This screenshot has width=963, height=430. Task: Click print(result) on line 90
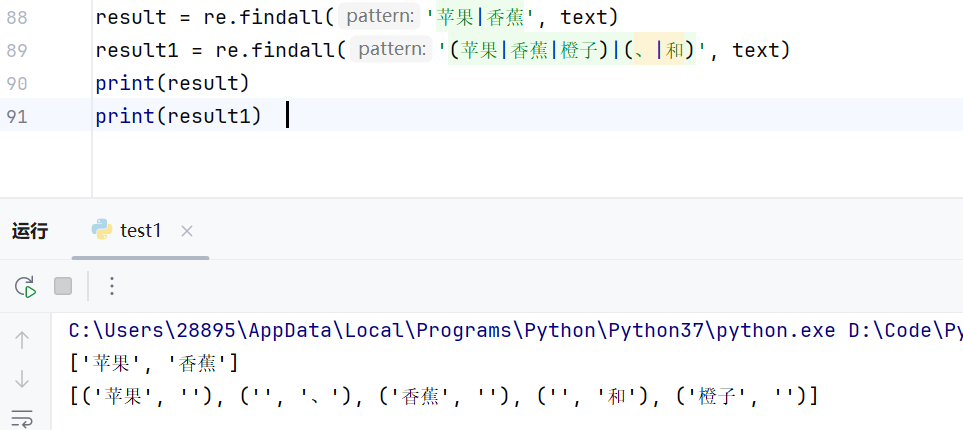[173, 83]
